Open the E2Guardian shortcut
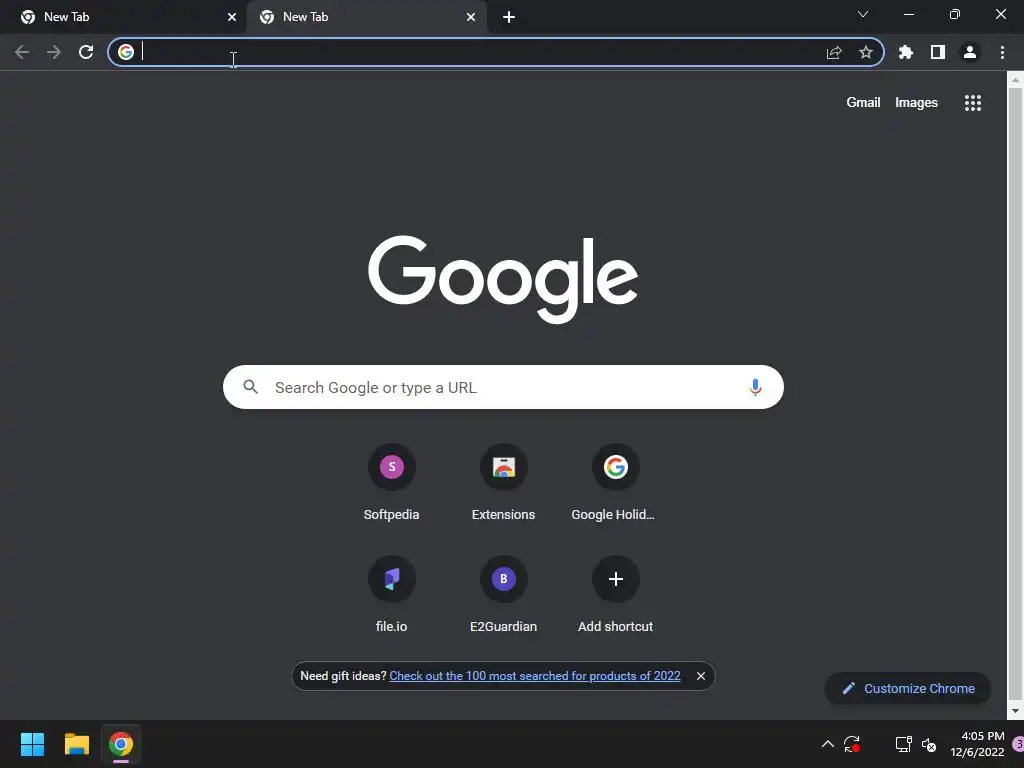1024x768 pixels. 504,595
